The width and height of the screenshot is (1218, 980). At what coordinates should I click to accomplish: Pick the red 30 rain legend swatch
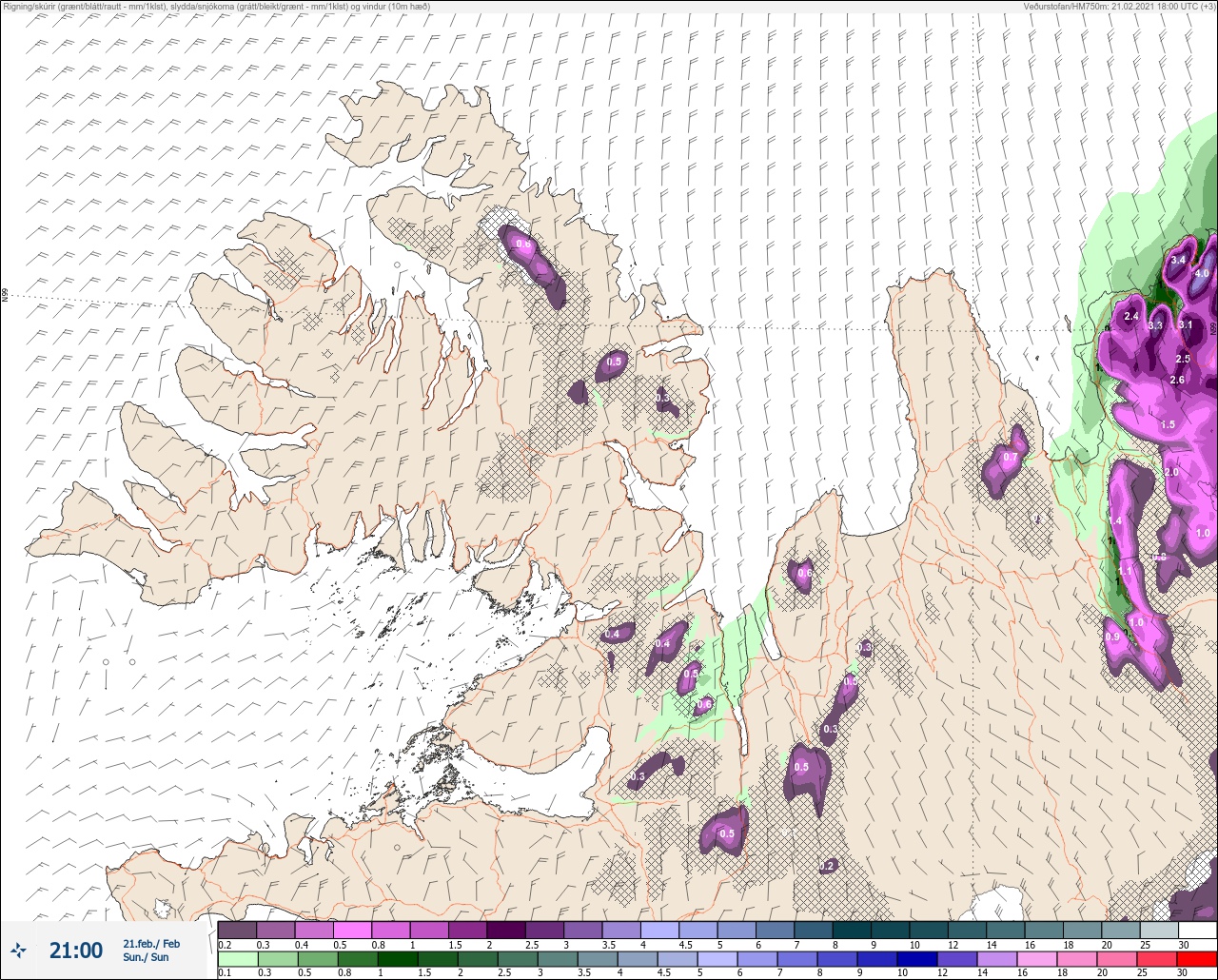pos(1197,959)
